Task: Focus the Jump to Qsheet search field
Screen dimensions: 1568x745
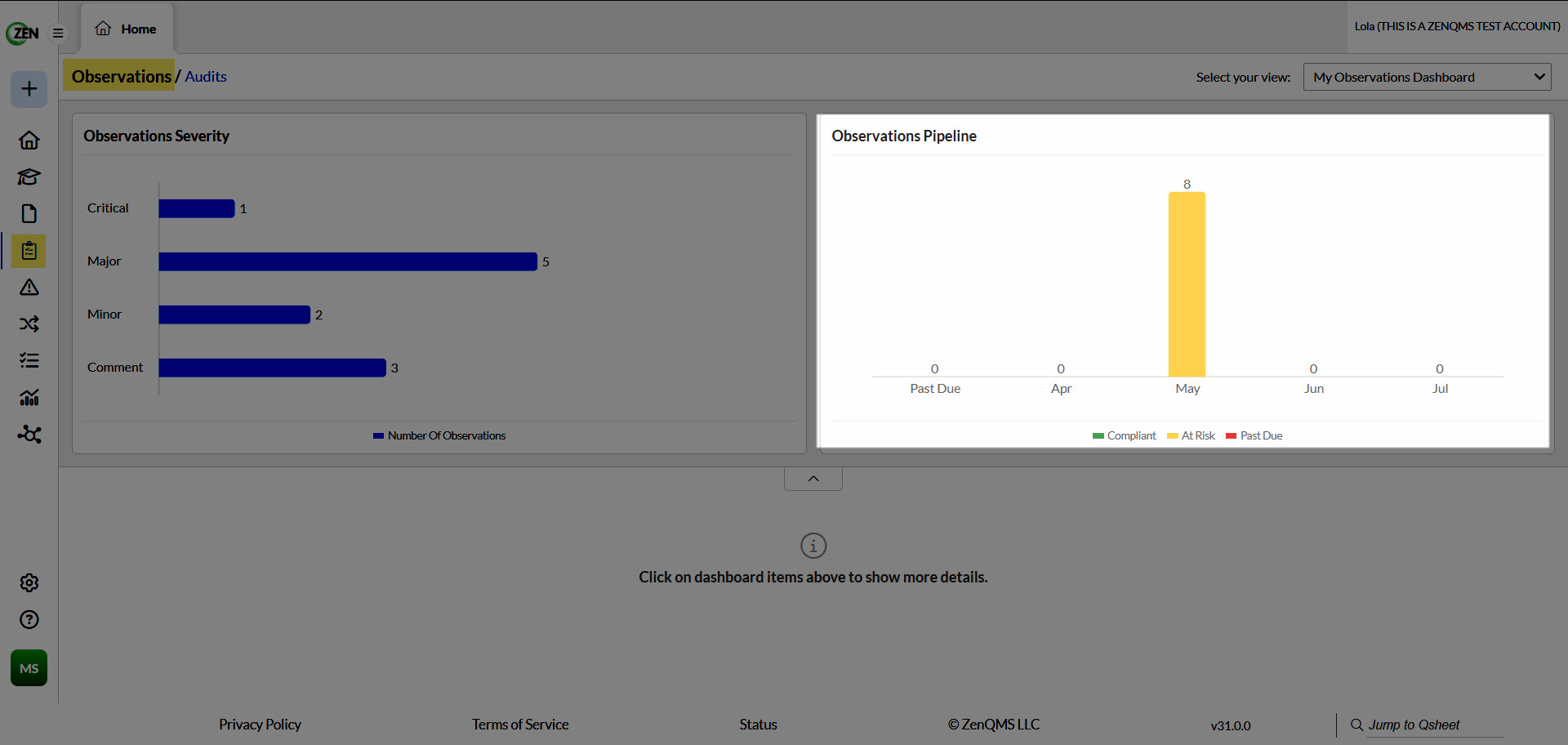Action: point(1435,725)
